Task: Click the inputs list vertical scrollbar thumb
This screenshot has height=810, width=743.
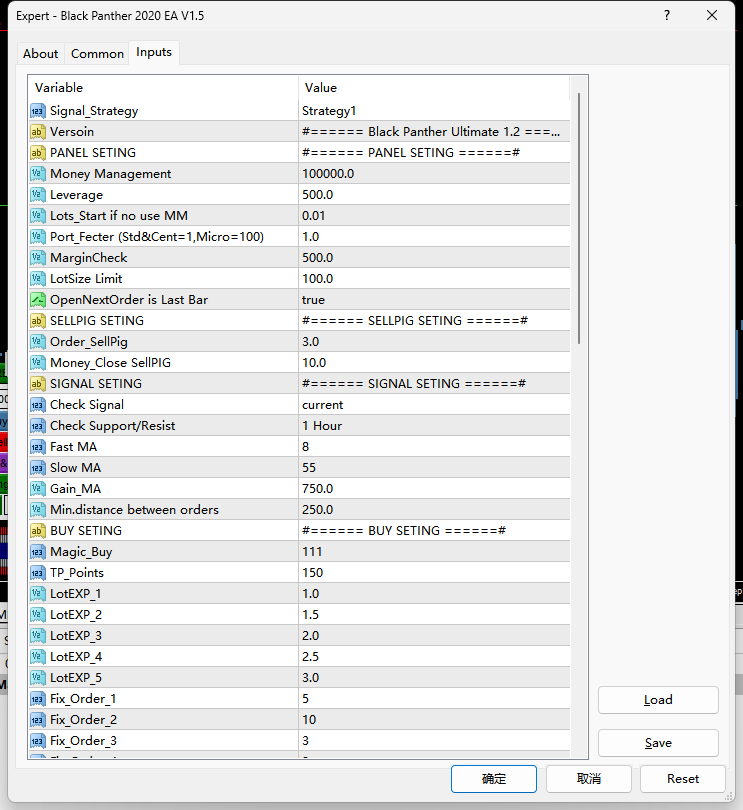Action: coord(579,219)
